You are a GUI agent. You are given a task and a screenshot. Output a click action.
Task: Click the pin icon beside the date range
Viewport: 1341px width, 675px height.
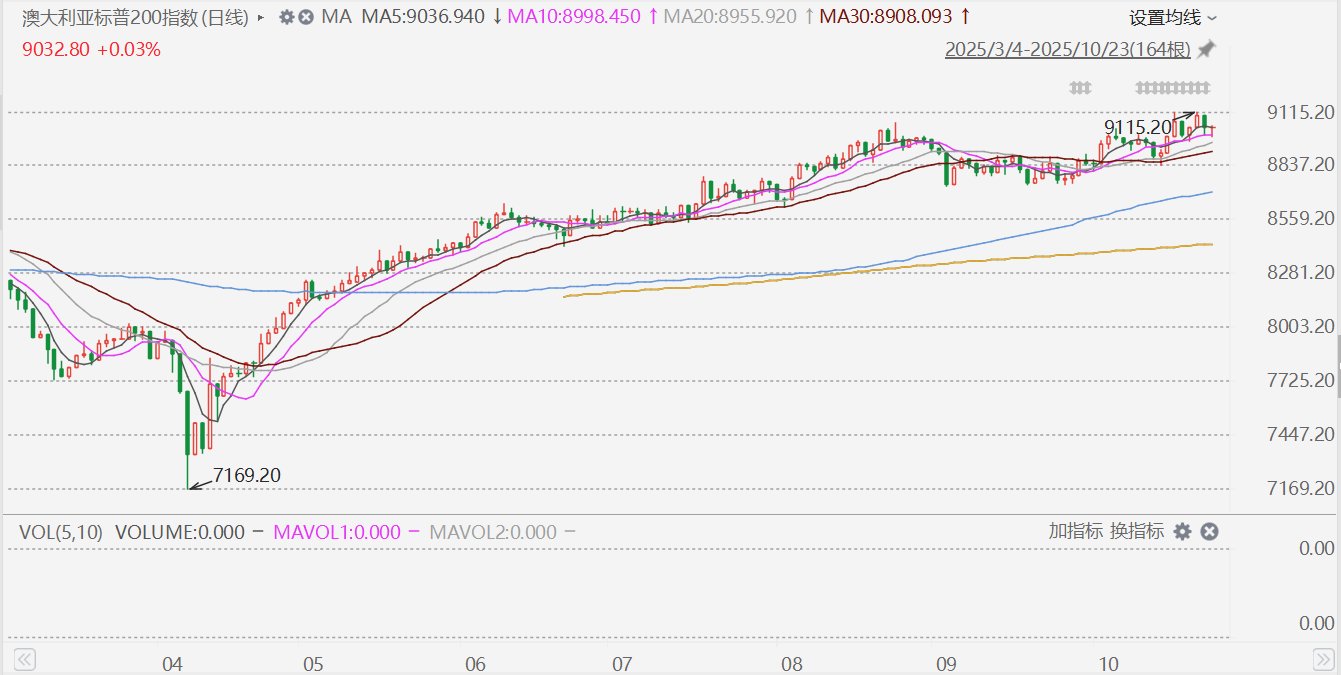[1207, 49]
